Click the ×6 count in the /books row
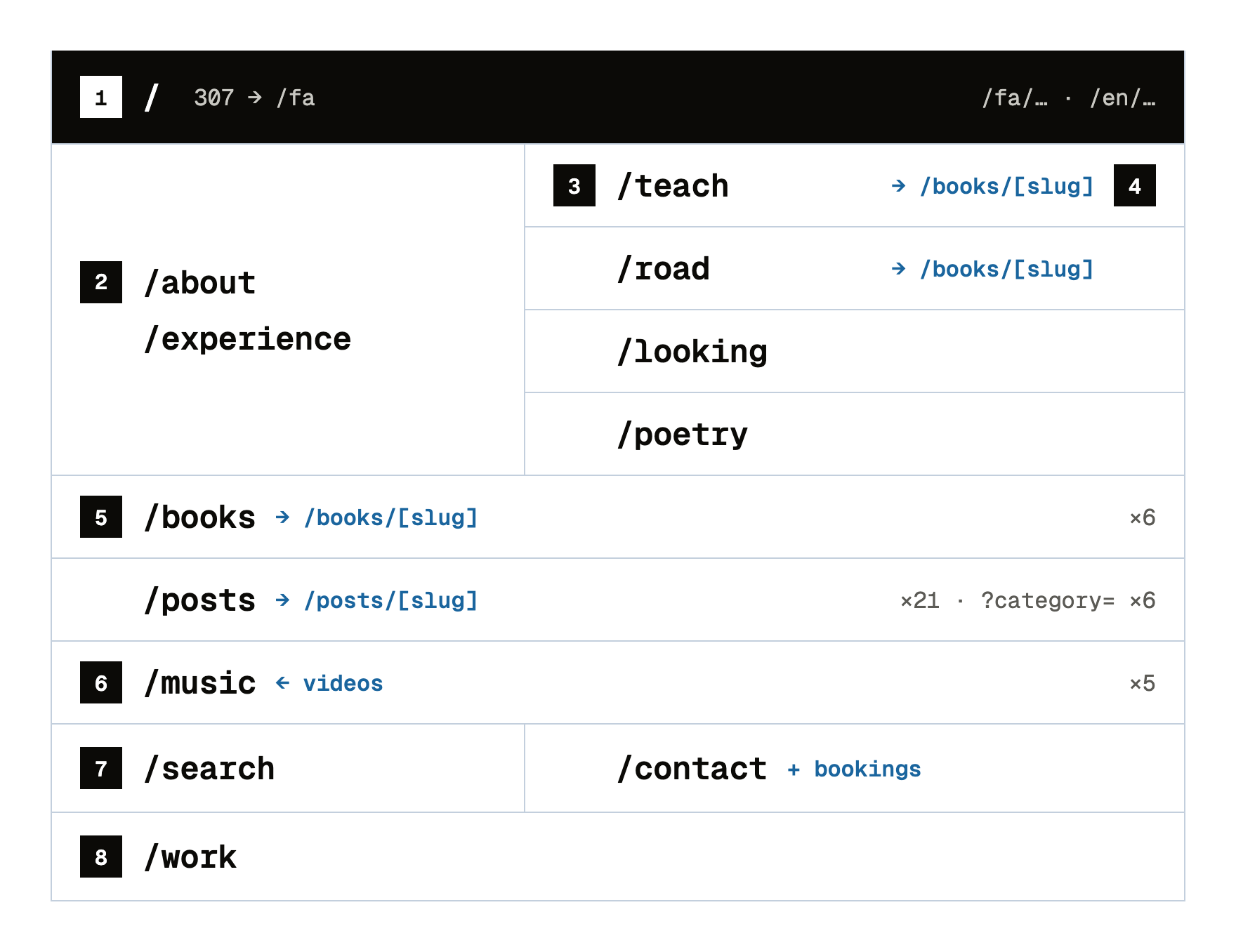 [x=1142, y=517]
